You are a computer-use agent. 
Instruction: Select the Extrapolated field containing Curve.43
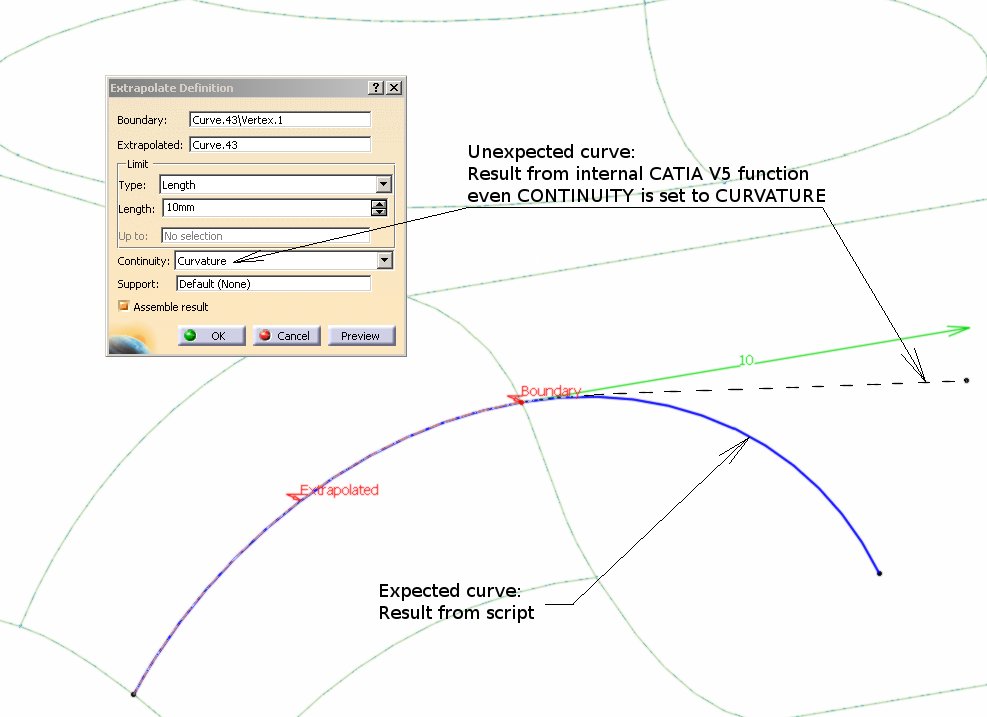click(280, 145)
